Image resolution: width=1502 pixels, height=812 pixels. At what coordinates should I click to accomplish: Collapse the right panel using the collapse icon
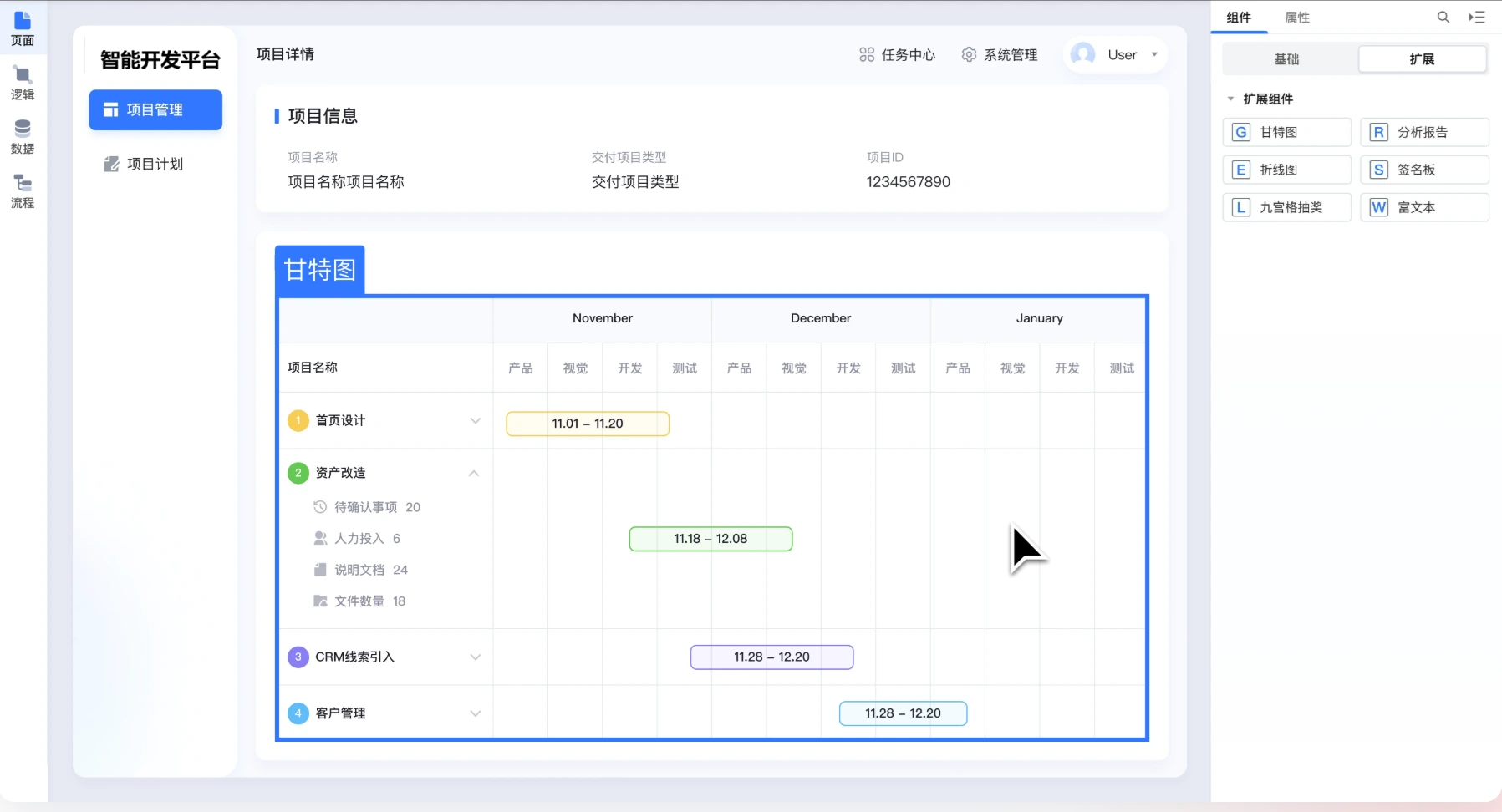[x=1477, y=18]
